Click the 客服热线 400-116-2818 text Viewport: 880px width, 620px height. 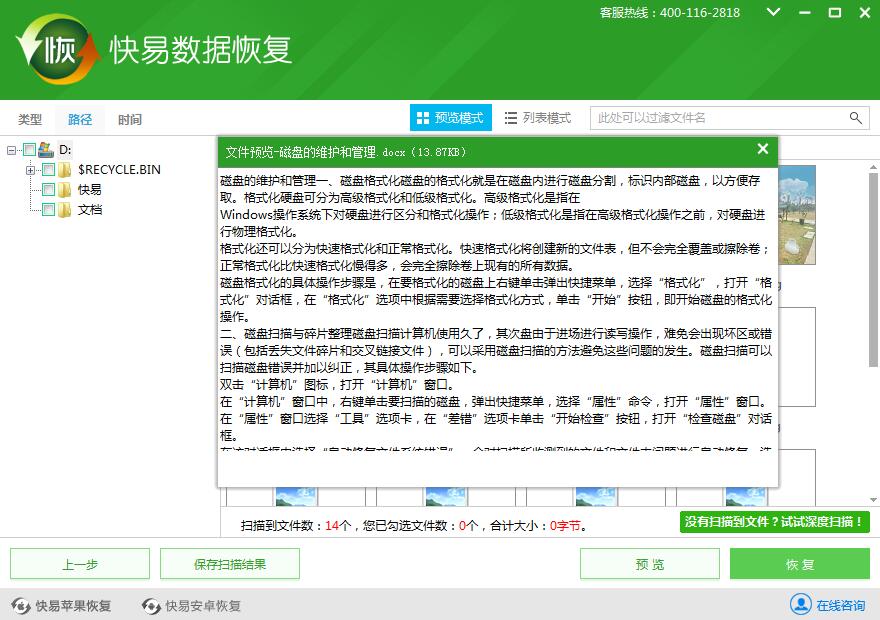670,12
